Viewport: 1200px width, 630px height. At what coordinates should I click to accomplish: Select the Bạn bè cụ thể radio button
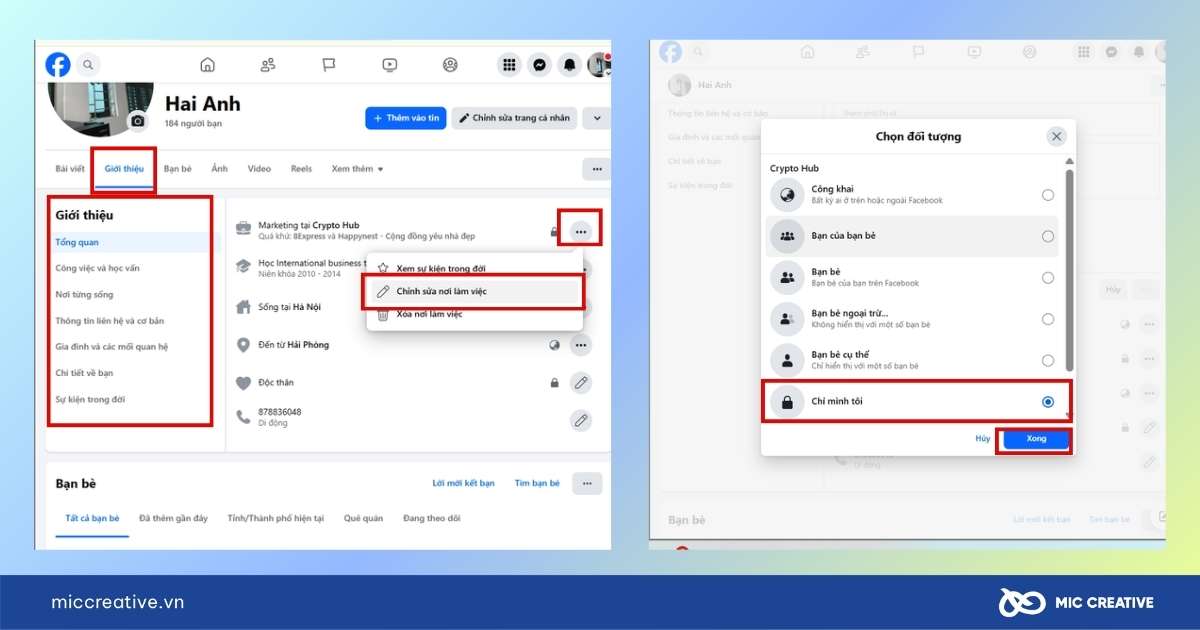[x=1048, y=360]
